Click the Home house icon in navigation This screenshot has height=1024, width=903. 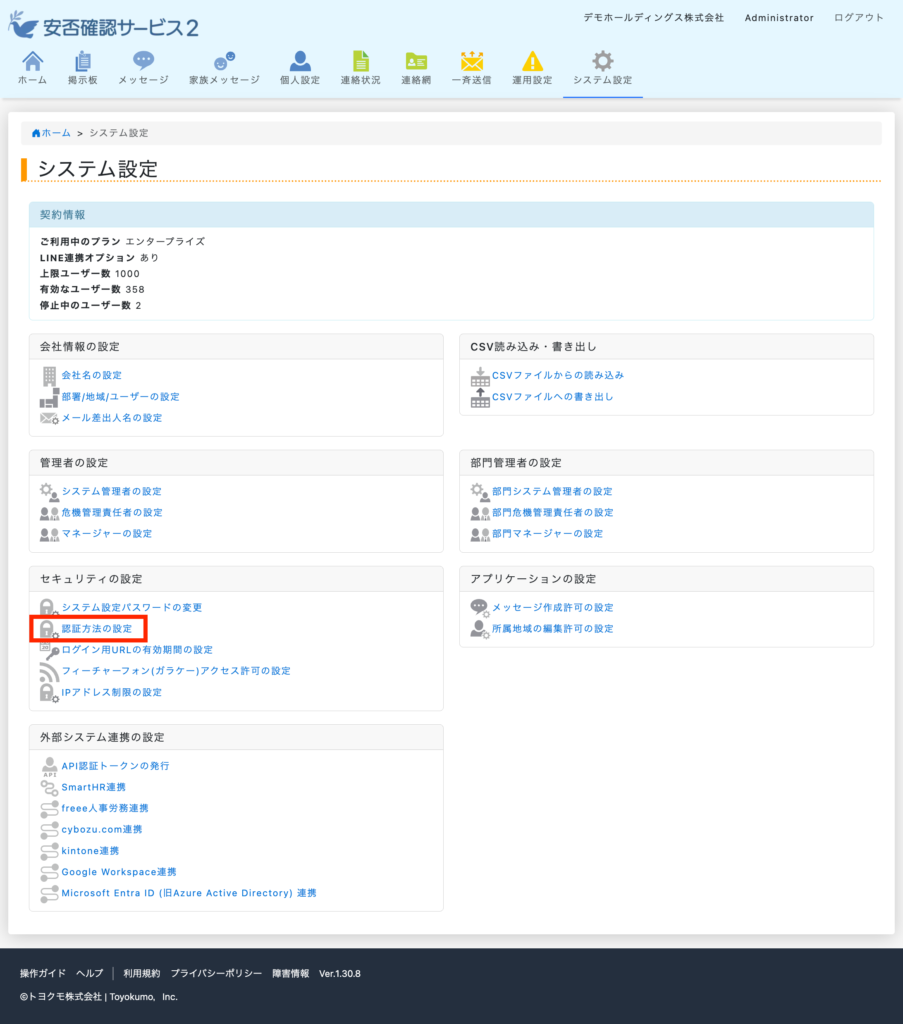point(33,61)
